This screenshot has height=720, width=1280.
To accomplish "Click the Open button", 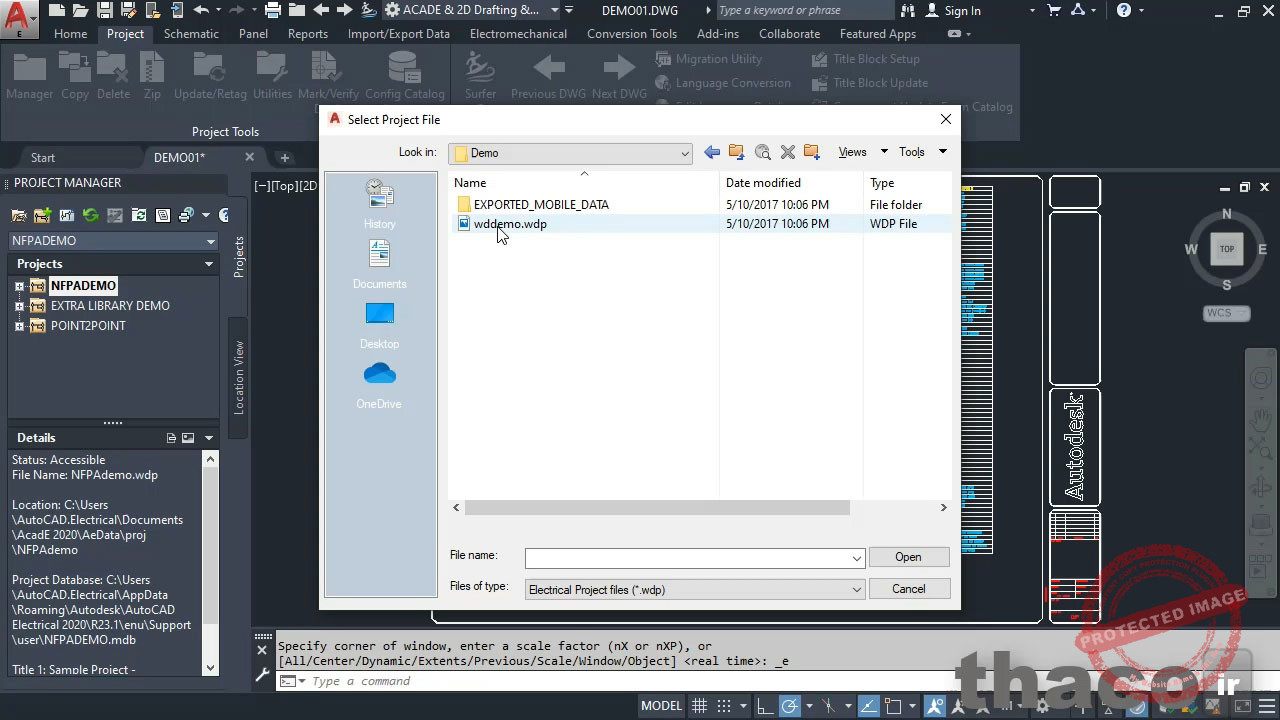I will pyautogui.click(x=907, y=557).
